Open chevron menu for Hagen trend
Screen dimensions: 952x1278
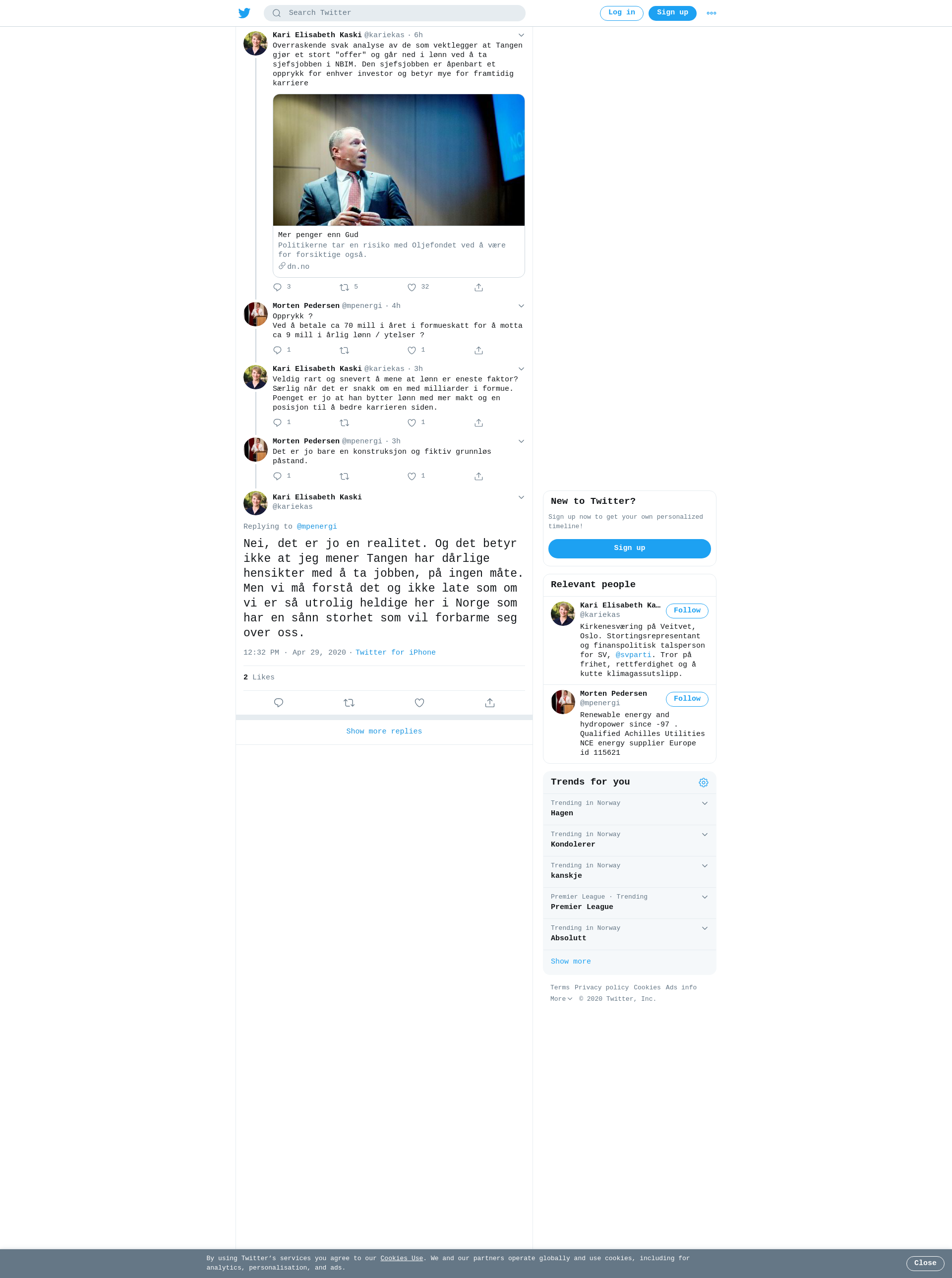pyautogui.click(x=704, y=803)
